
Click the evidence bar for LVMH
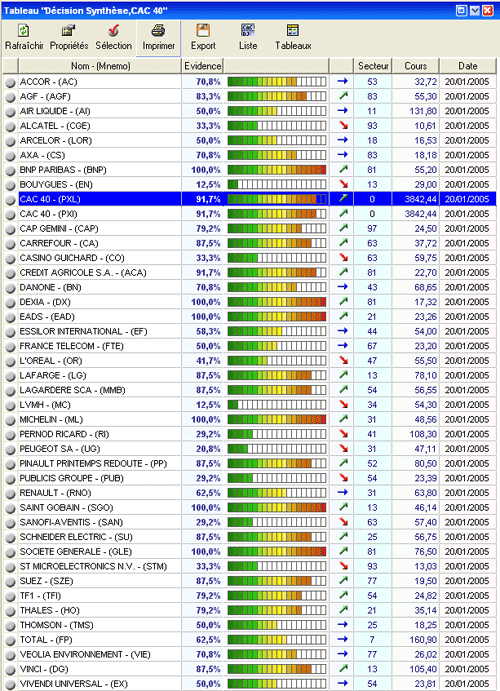tap(277, 405)
